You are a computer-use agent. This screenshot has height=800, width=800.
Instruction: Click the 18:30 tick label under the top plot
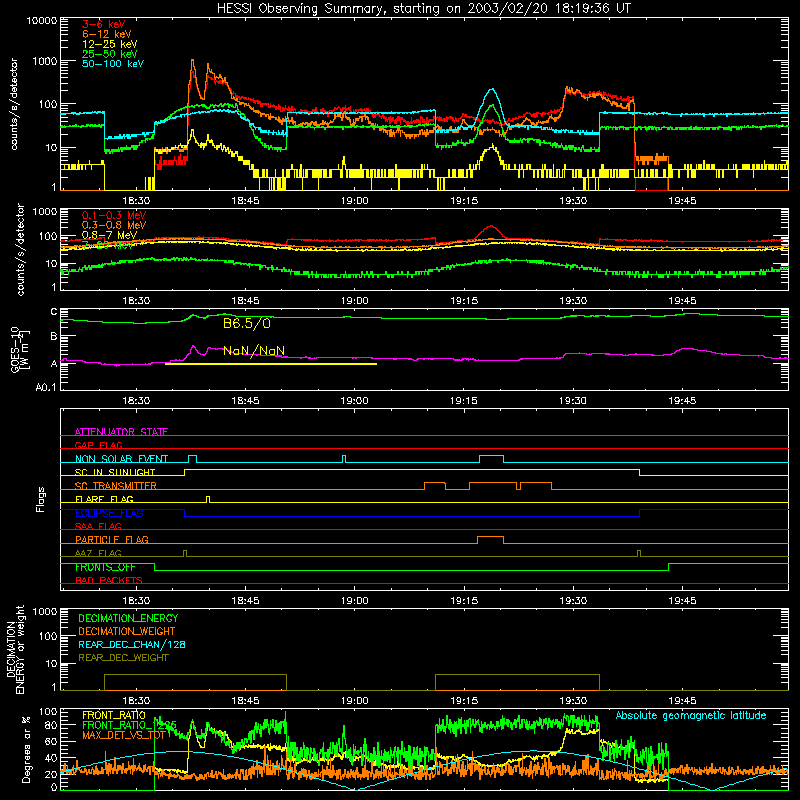(x=136, y=201)
